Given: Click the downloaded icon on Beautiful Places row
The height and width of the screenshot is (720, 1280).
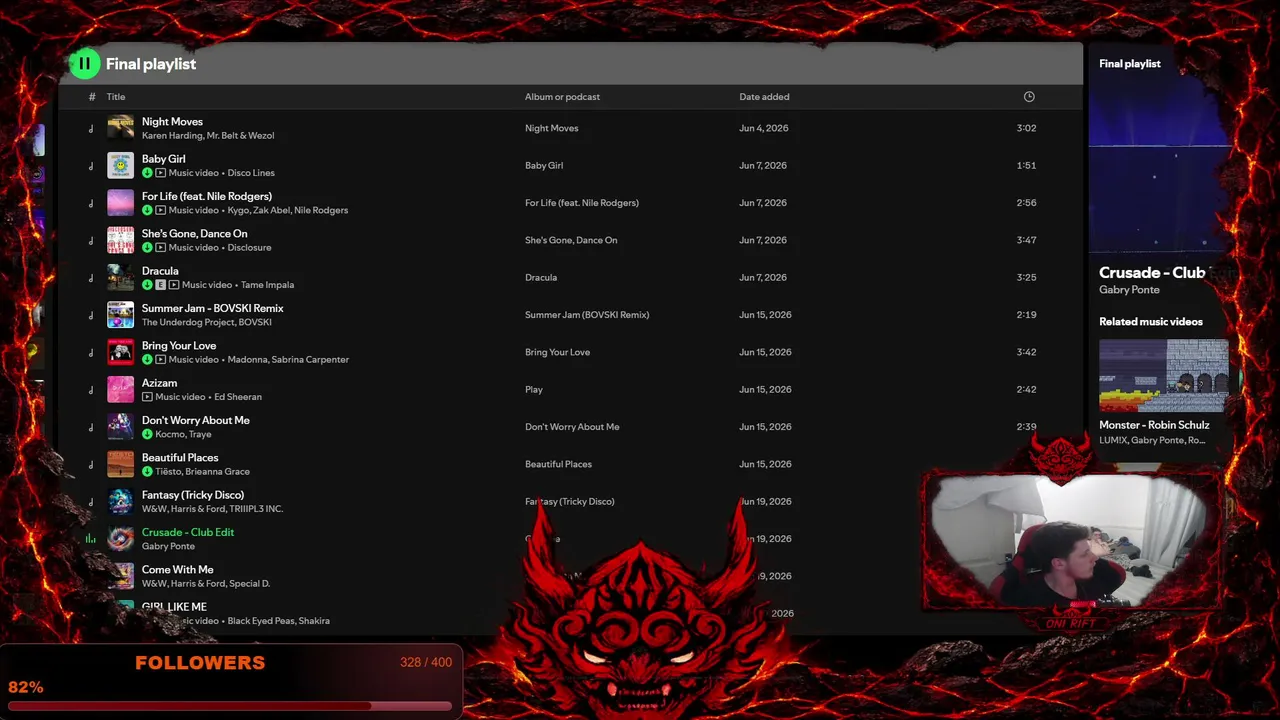Looking at the screenshot, I should point(147,471).
